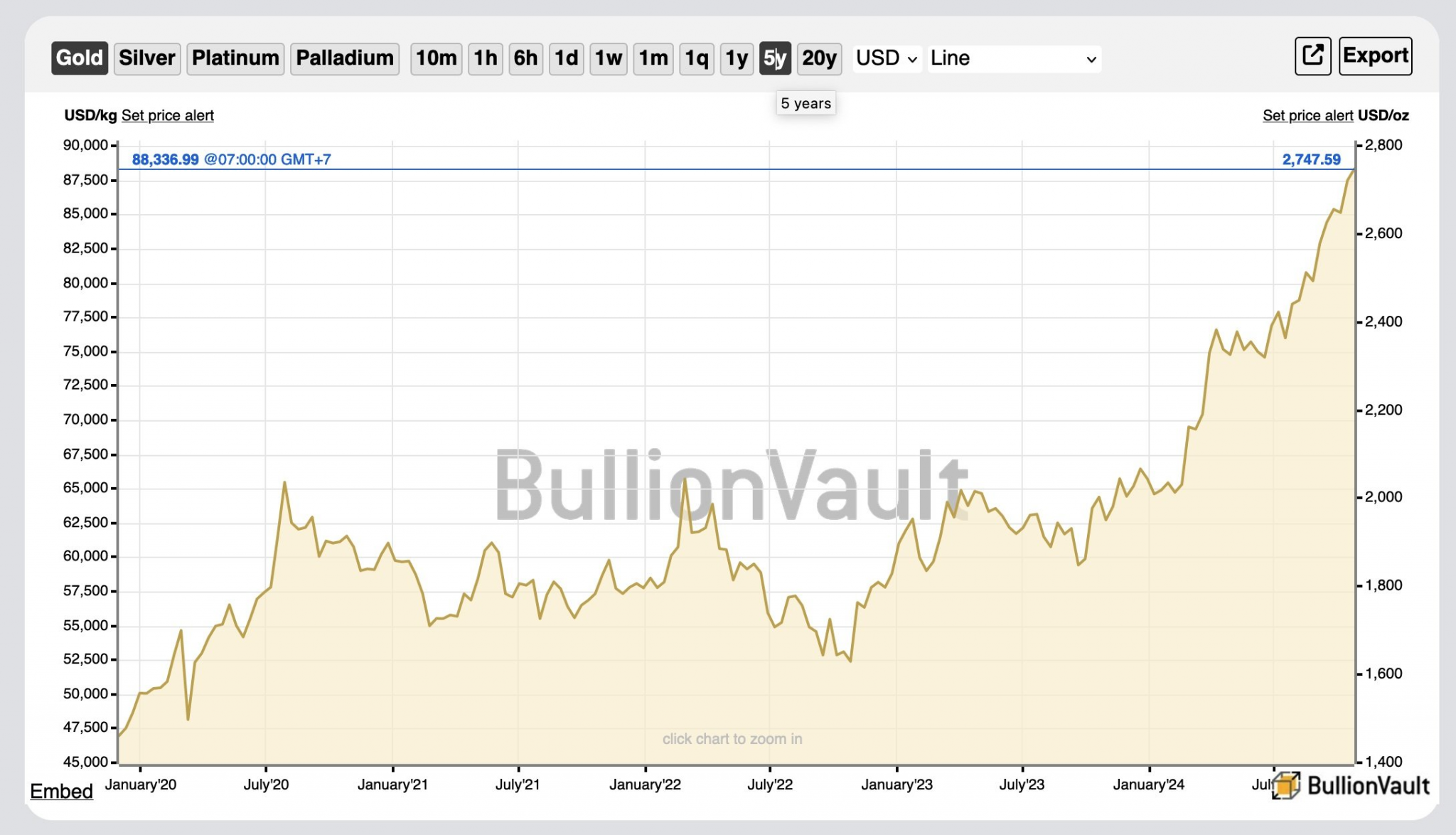Screen dimensions: 1456x835
Task: Click the July'21 axis label
Action: (x=518, y=785)
